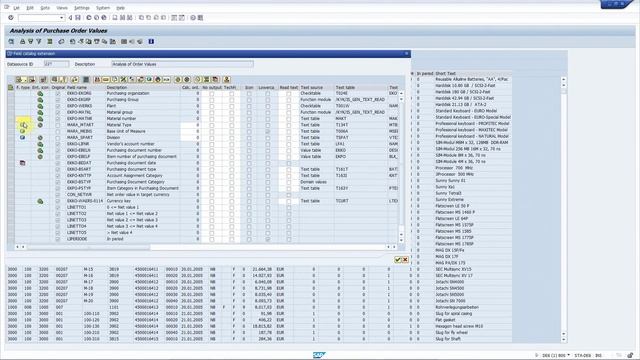Toggle Original checkbox for the MARA_MTART row

58,125
